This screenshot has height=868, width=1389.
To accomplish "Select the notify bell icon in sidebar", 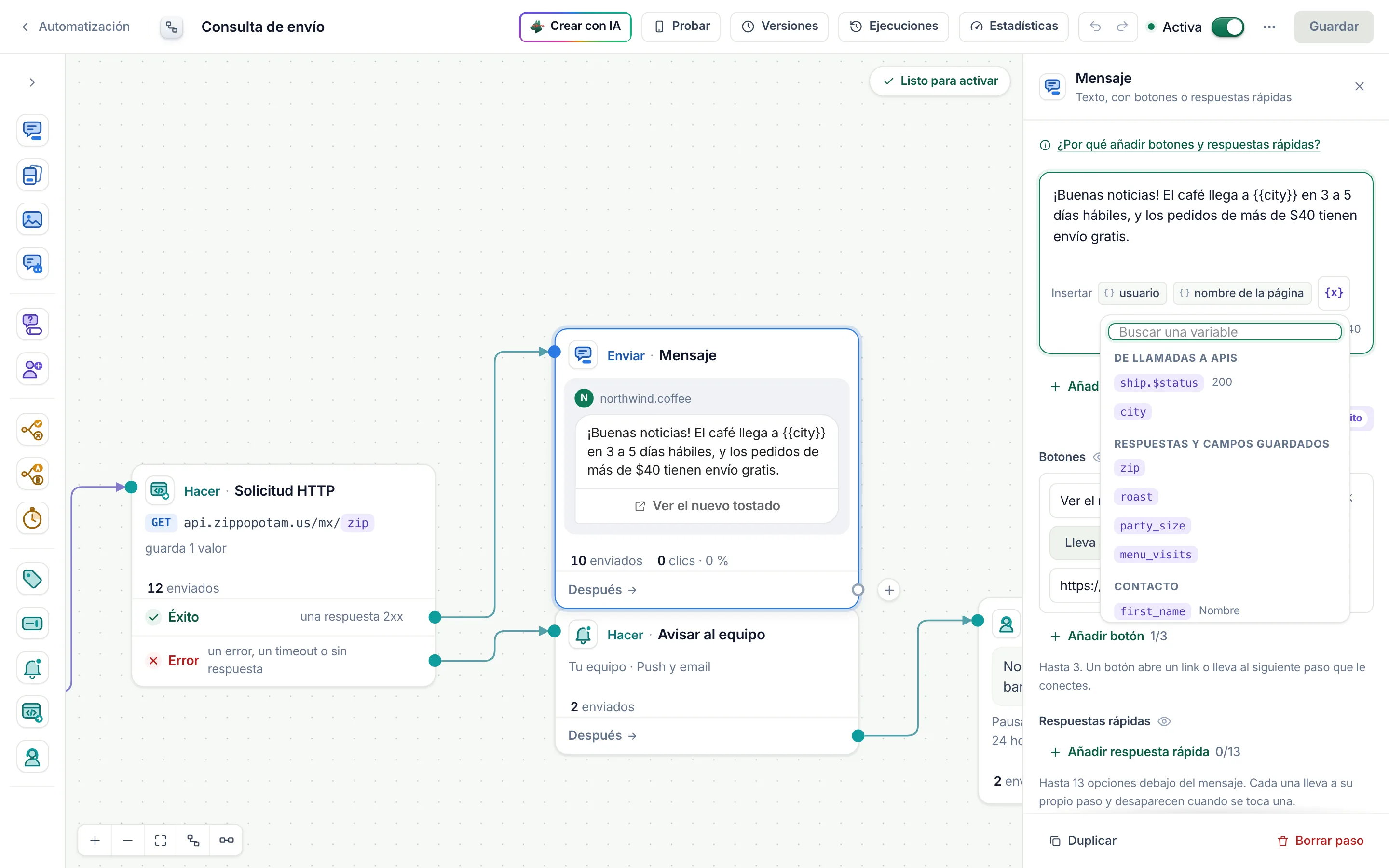I will (x=32, y=668).
